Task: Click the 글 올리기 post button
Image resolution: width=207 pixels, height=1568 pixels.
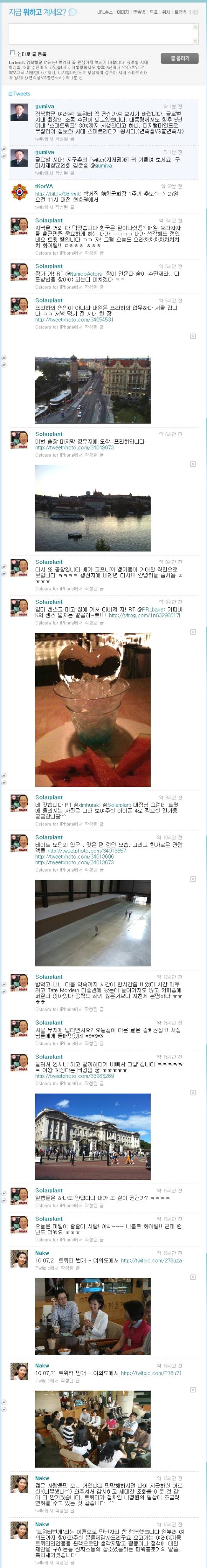Action: coord(180,58)
